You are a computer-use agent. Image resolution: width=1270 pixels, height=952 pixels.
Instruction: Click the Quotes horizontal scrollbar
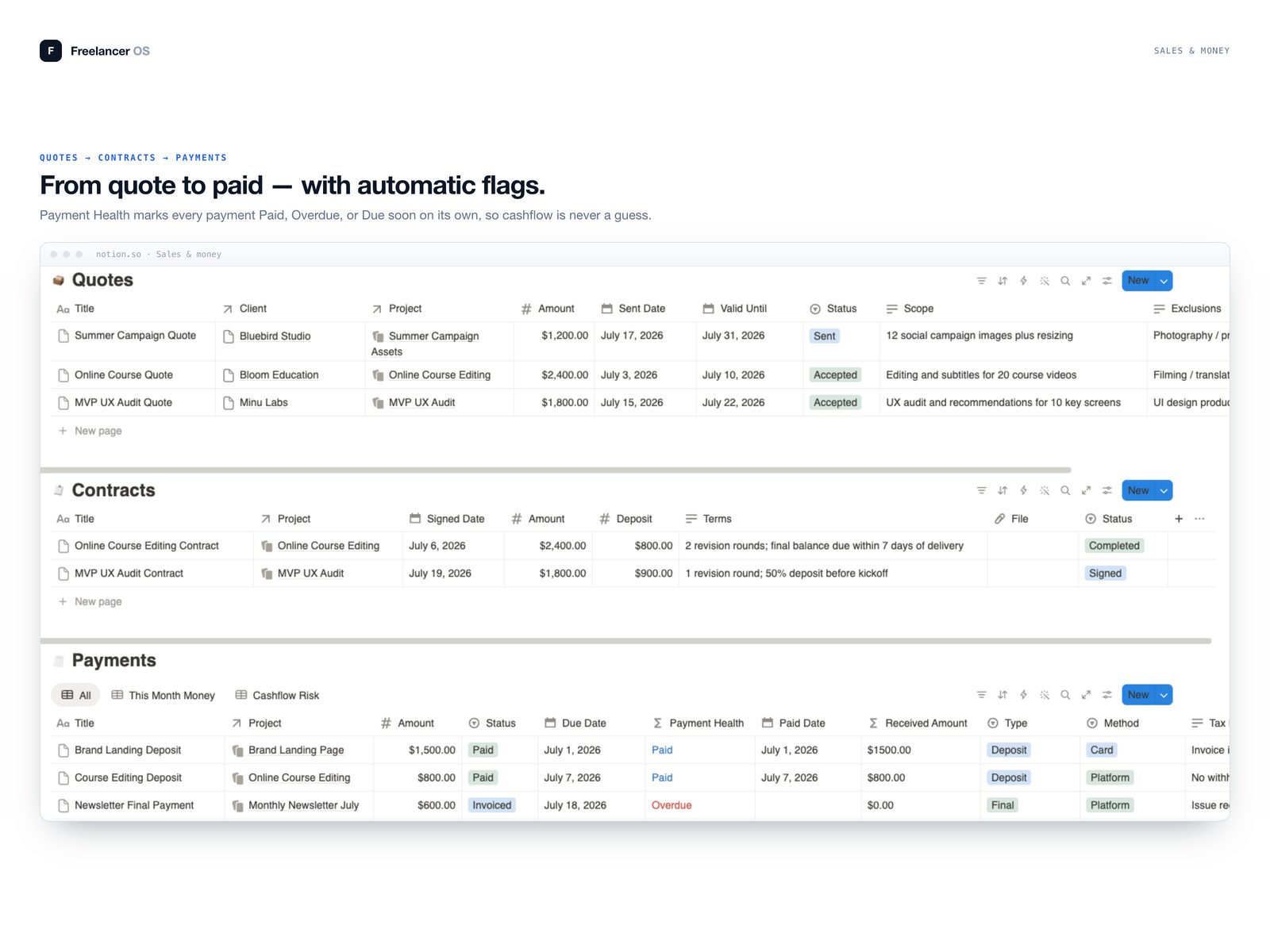click(556, 470)
